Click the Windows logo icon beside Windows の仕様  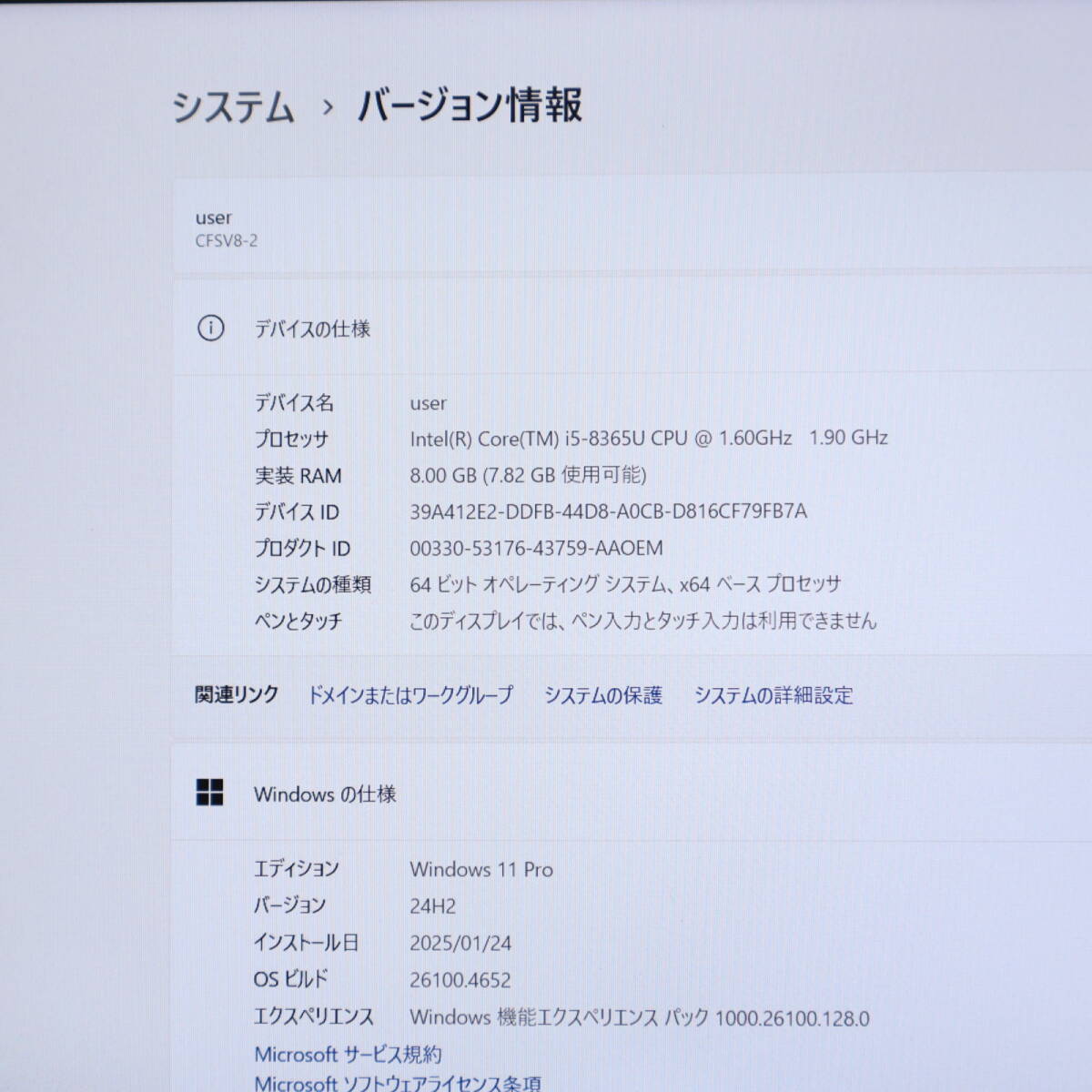(210, 794)
